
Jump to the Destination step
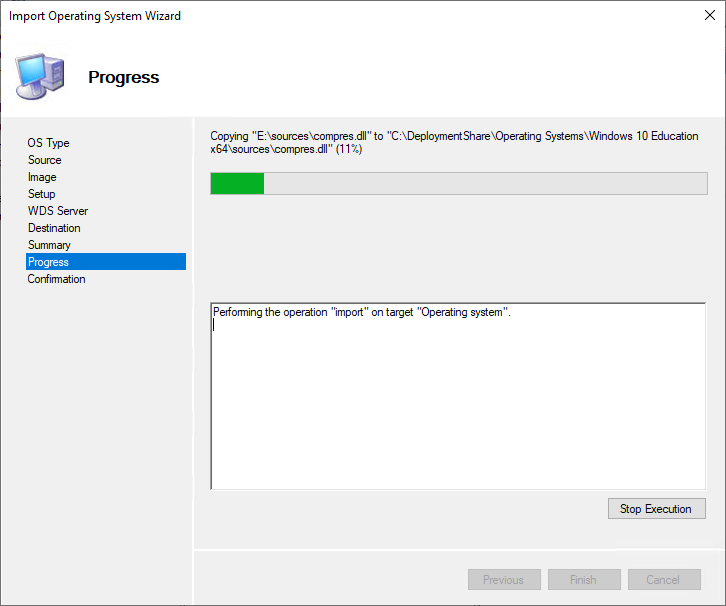click(54, 228)
